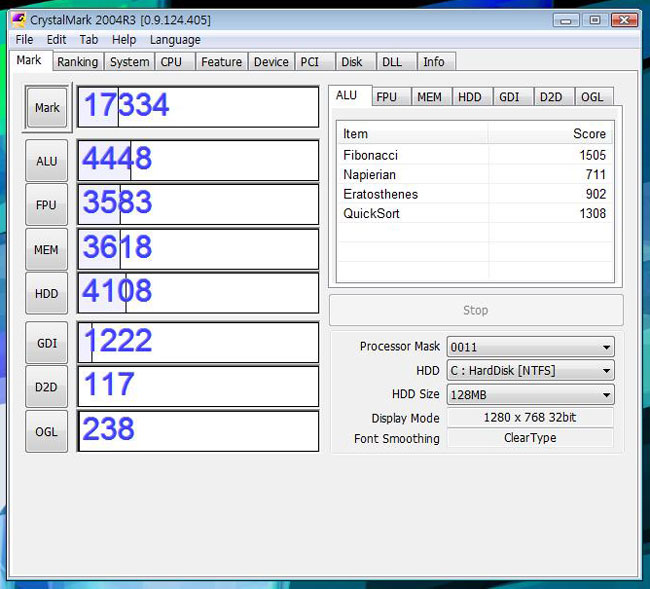The height and width of the screenshot is (589, 650).
Task: Click the Item column header
Action: click(x=413, y=134)
